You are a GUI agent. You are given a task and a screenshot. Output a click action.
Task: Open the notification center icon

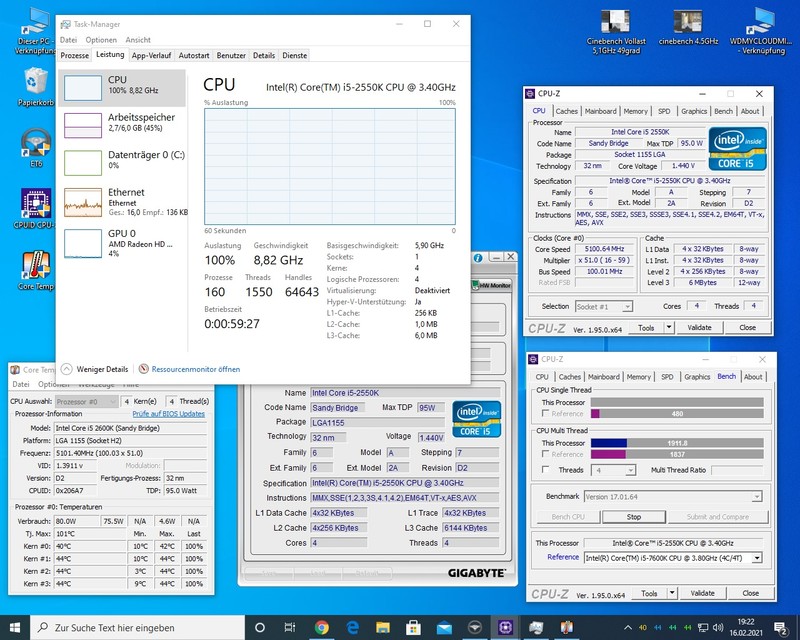click(x=780, y=628)
